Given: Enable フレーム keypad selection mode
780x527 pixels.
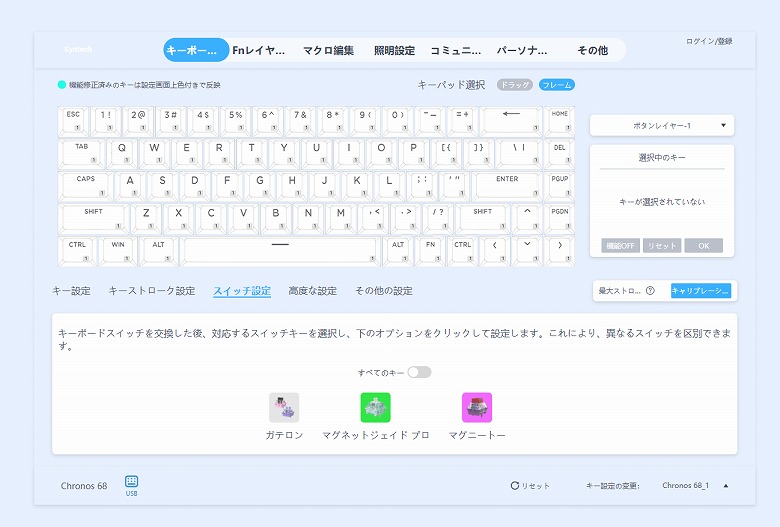Looking at the screenshot, I should 557,85.
